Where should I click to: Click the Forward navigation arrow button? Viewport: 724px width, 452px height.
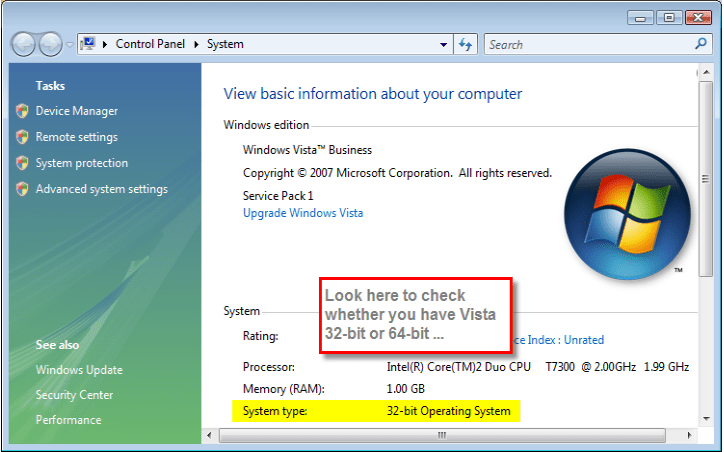(50, 44)
